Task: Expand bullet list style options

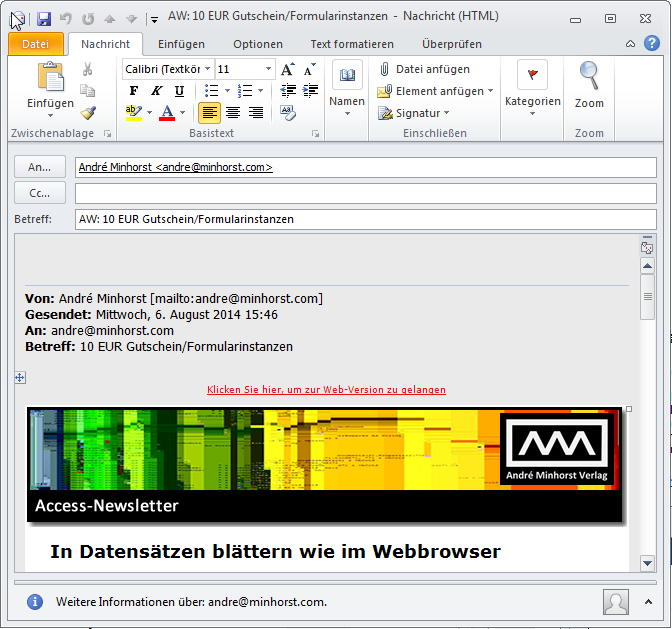Action: click(x=228, y=90)
